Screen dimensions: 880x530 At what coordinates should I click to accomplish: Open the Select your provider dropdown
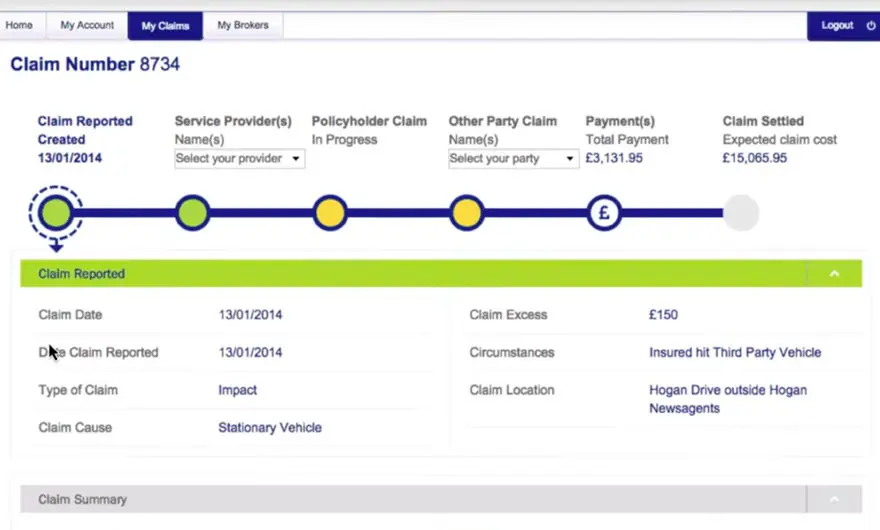point(239,159)
